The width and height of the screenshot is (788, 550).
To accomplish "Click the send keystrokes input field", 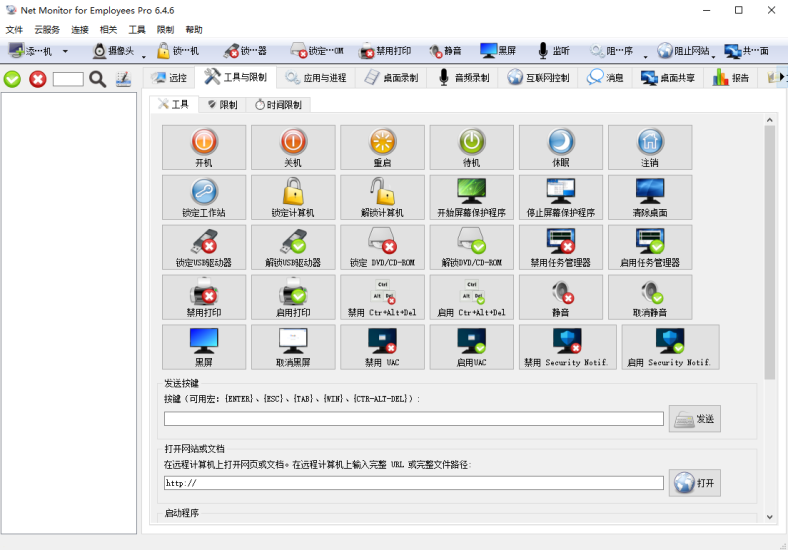I will [414, 419].
